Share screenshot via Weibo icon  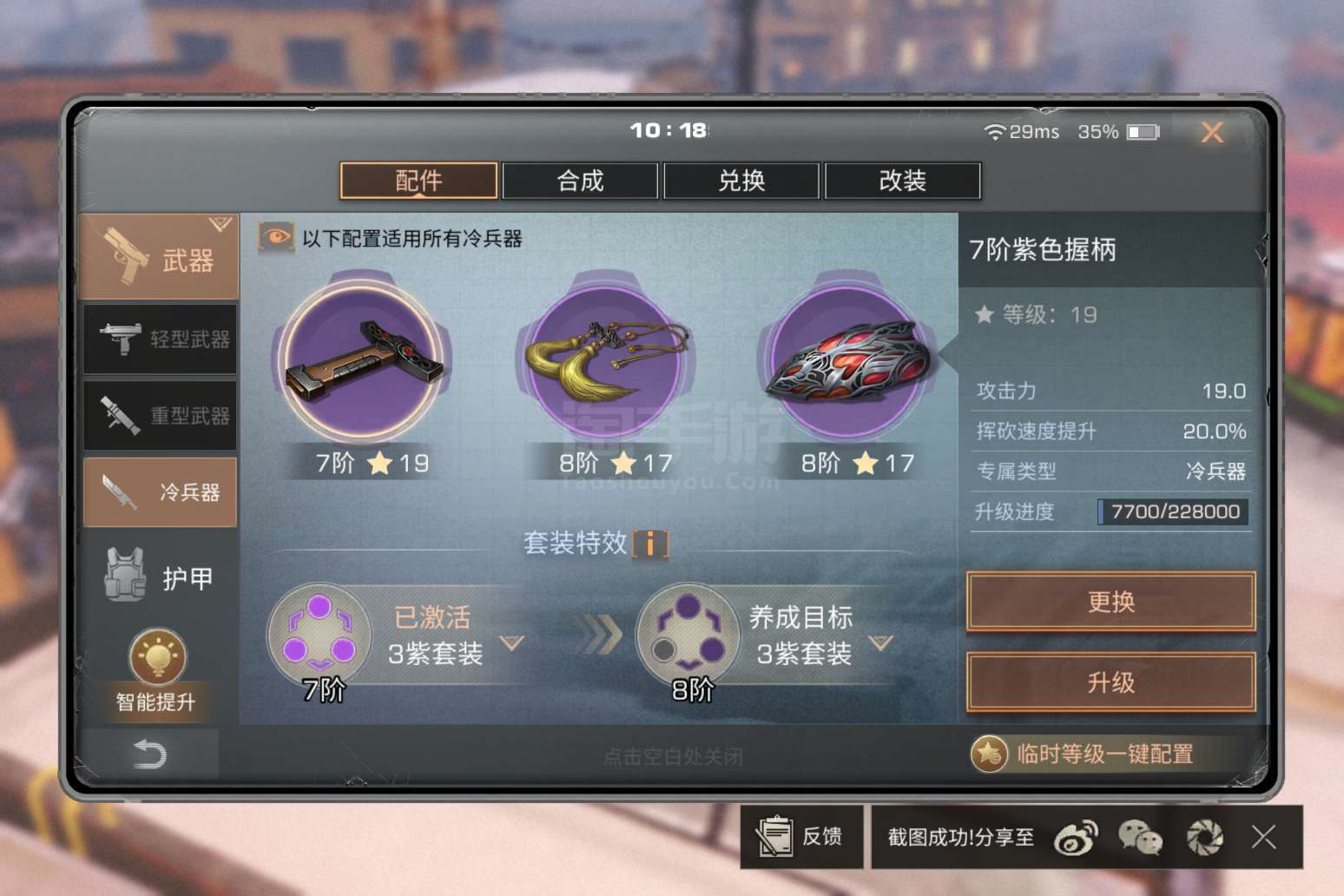pyautogui.click(x=1075, y=838)
